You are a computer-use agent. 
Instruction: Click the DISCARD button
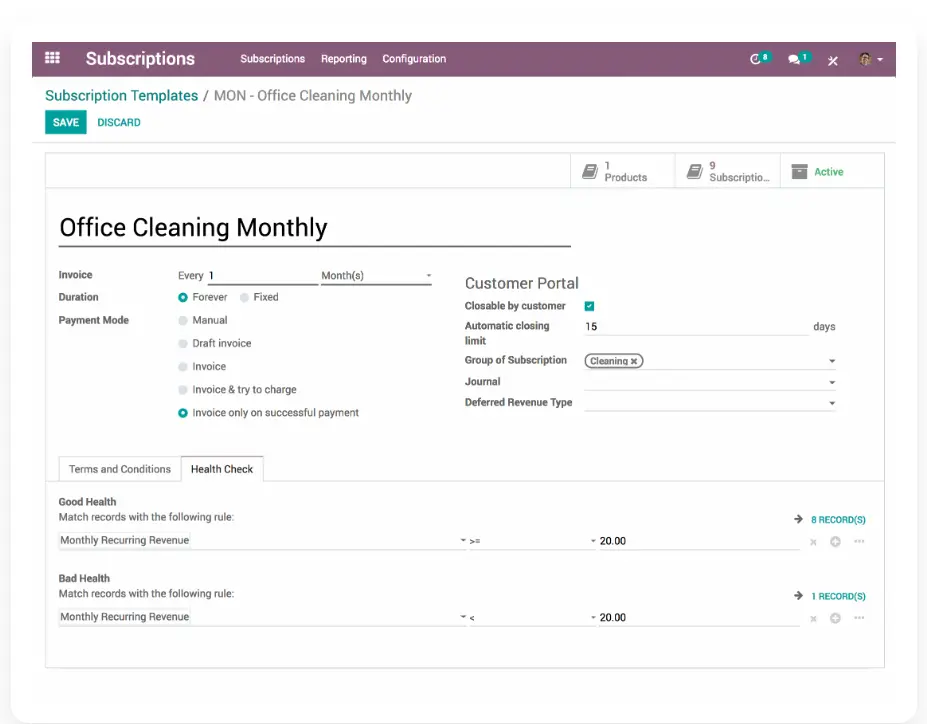pyautogui.click(x=119, y=122)
